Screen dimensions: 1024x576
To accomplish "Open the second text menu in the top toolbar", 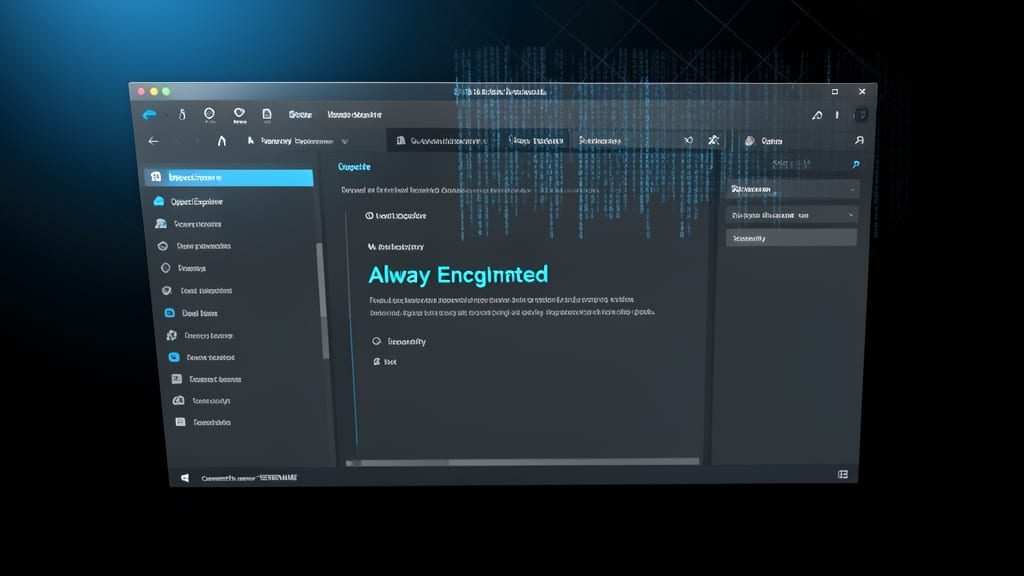I will pyautogui.click(x=354, y=114).
